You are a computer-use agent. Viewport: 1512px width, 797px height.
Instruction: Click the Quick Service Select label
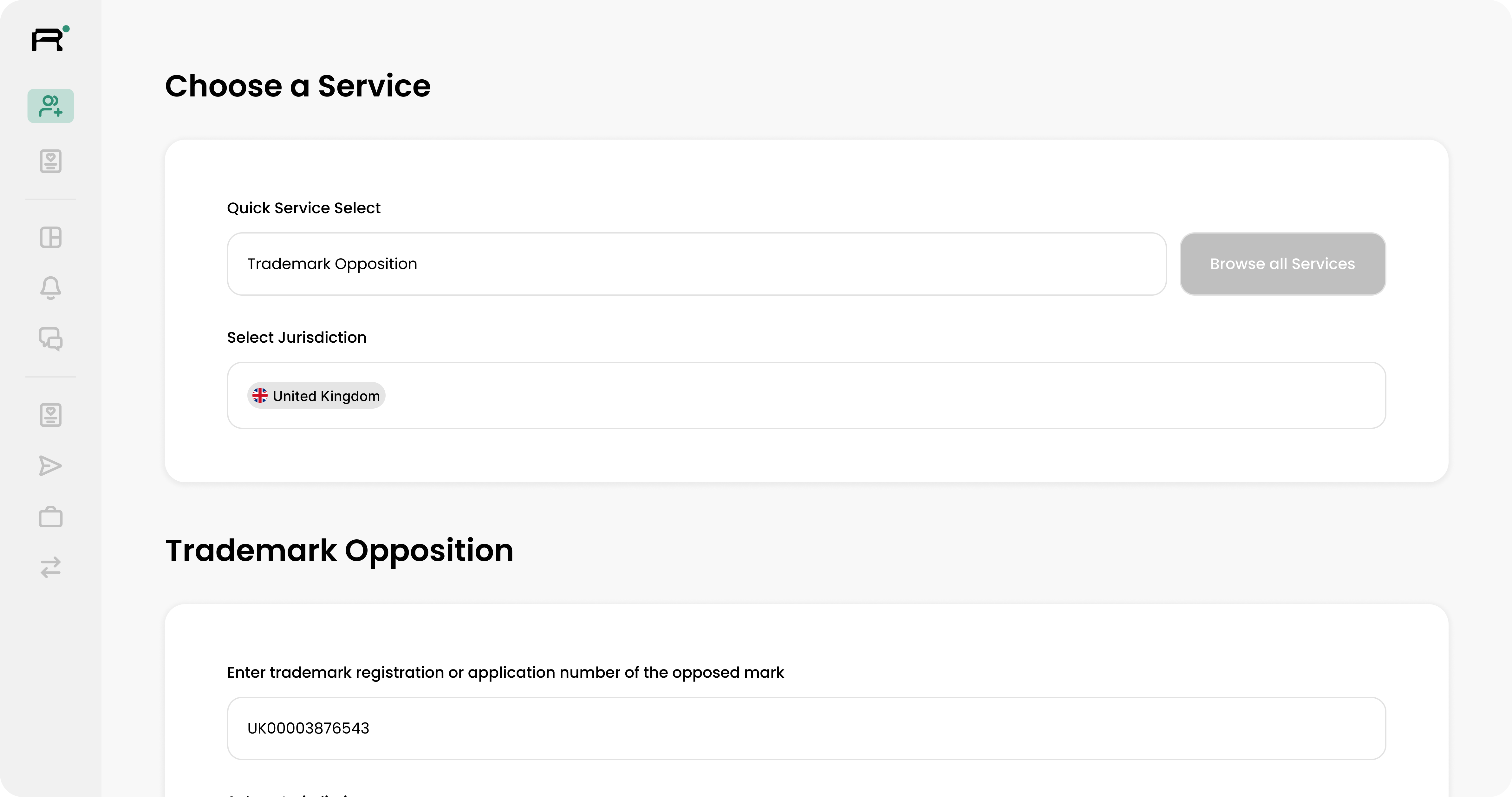[303, 208]
